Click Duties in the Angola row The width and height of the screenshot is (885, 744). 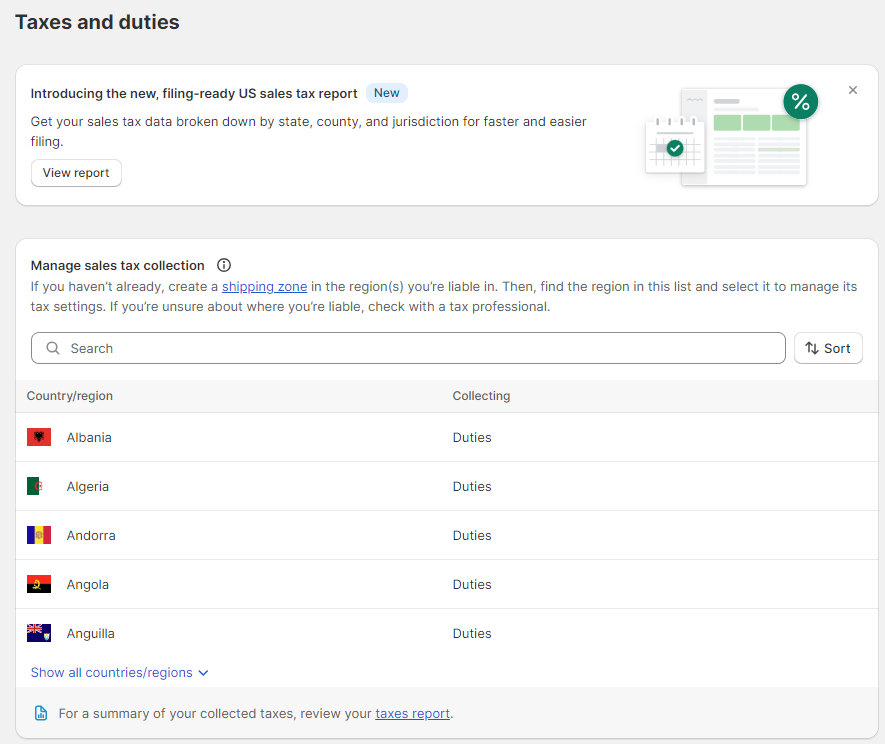coord(472,585)
